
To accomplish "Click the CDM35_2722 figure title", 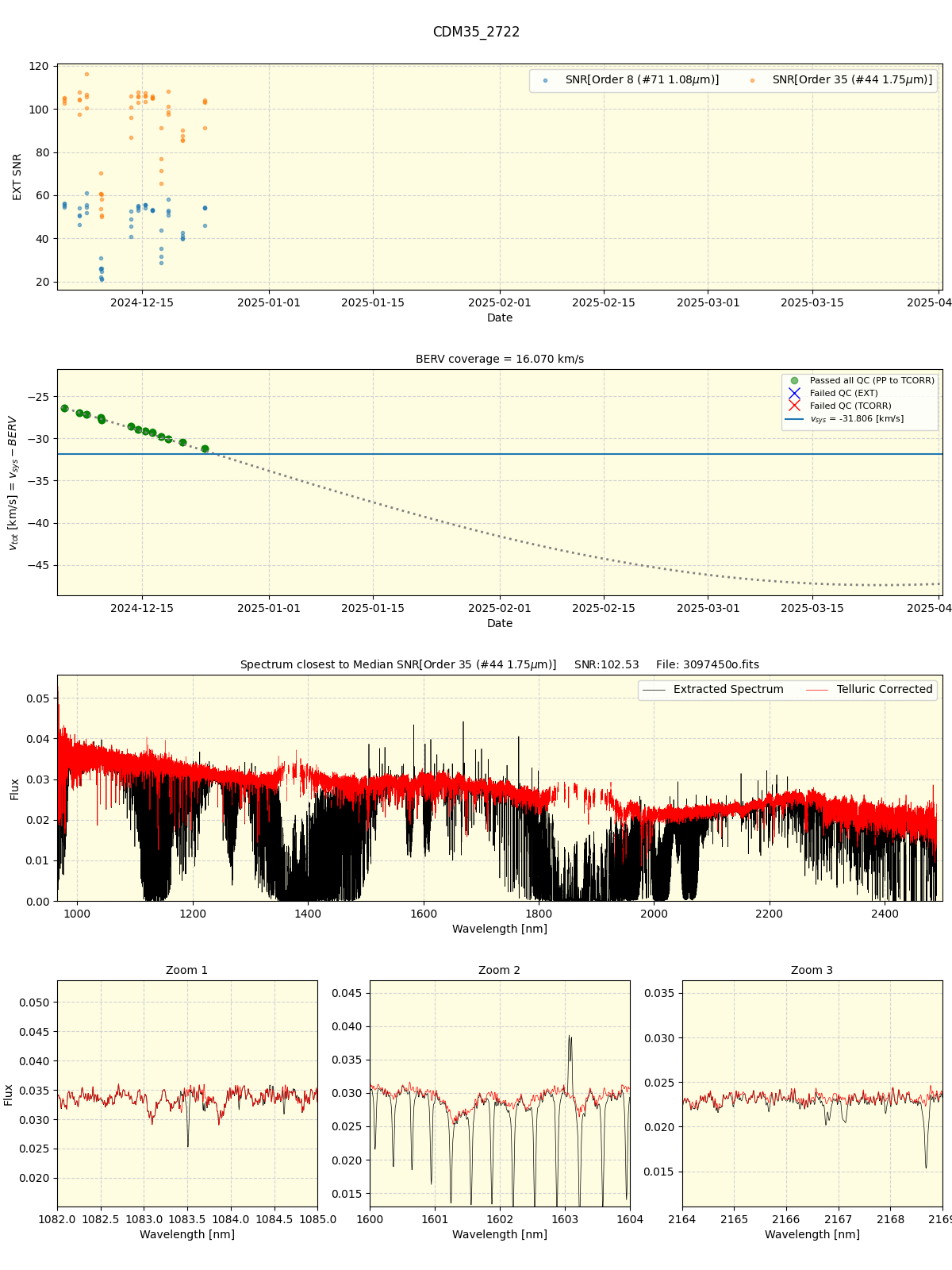I will [x=476, y=32].
